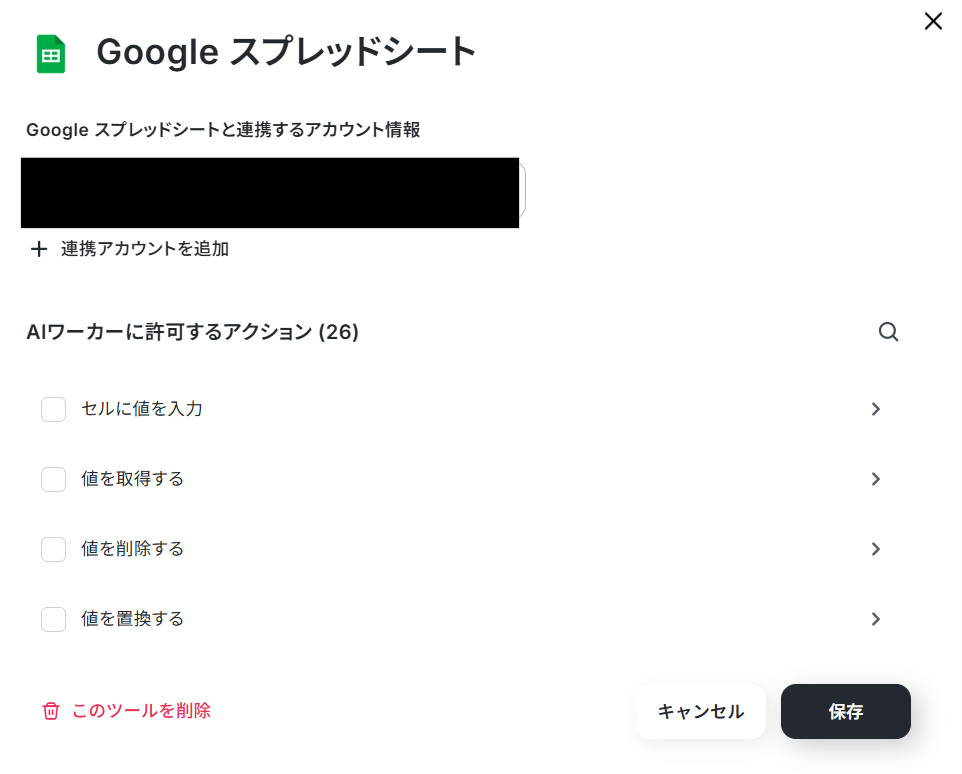
Task: Click the 保存 button
Action: pyautogui.click(x=845, y=711)
